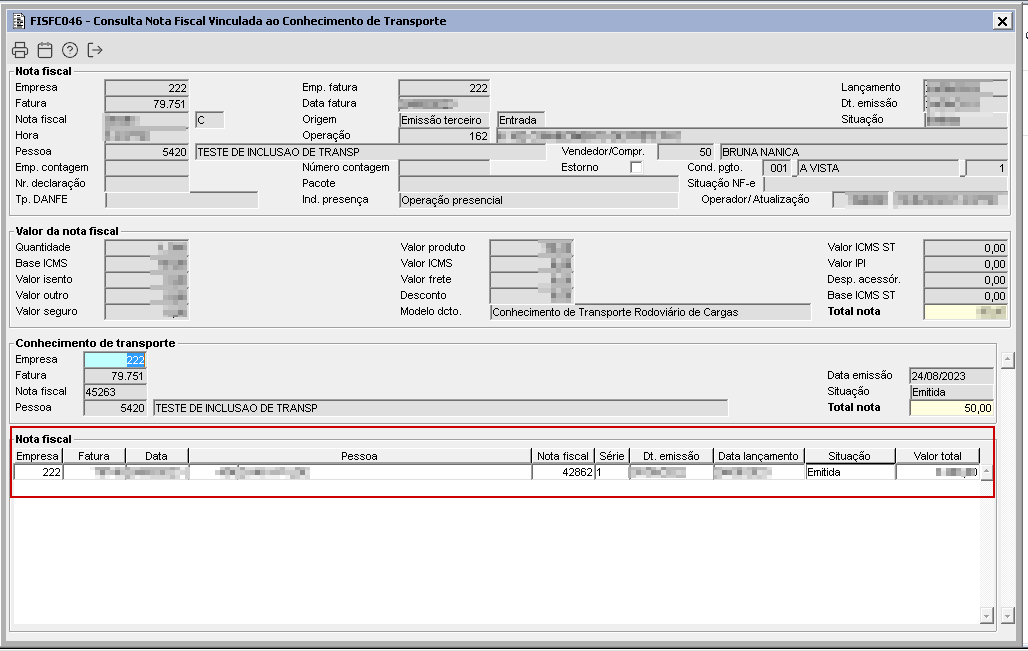
Task: Click Total nota field showing 50,00
Action: click(x=951, y=408)
